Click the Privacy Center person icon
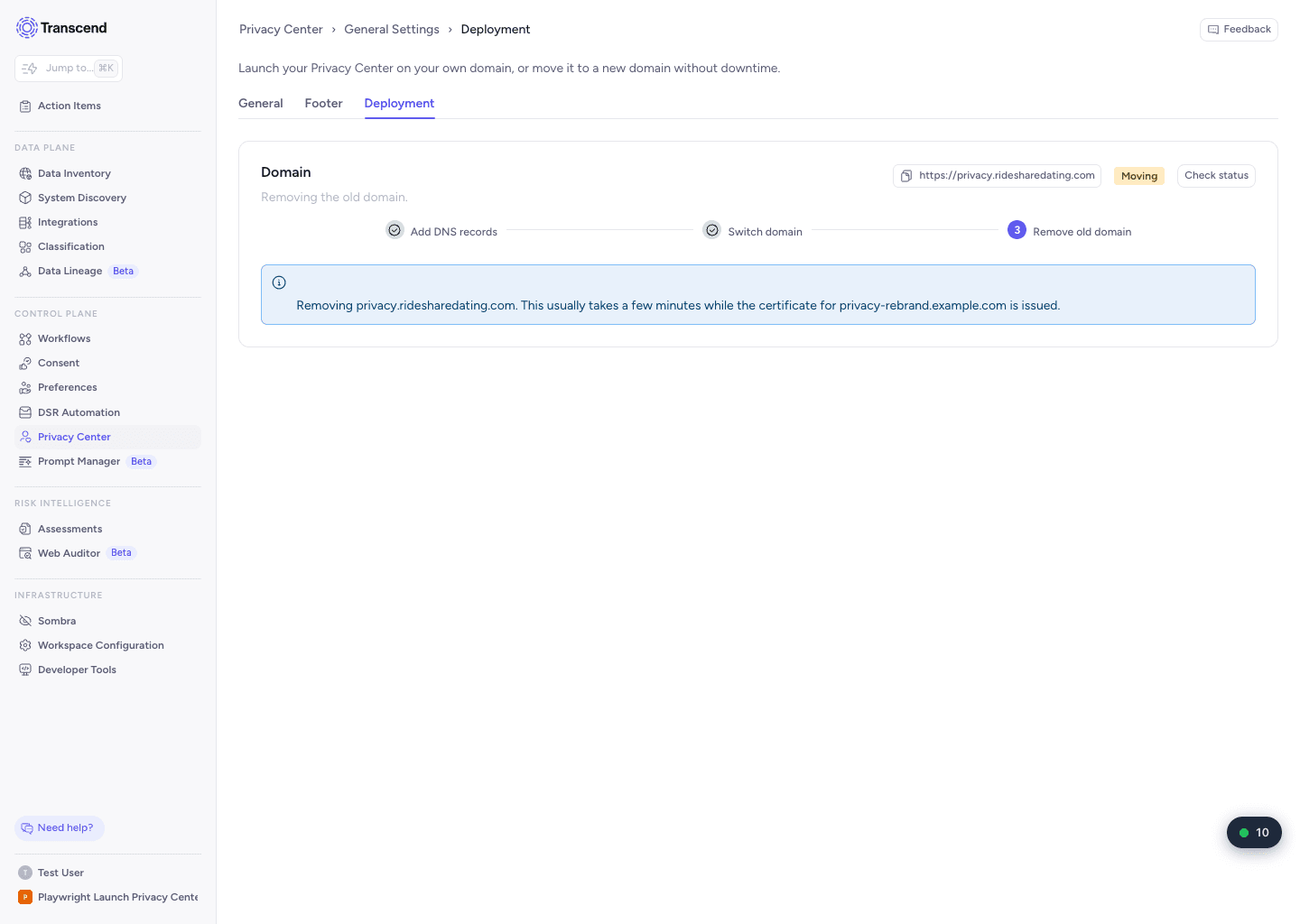The width and height of the screenshot is (1300, 924). pos(25,437)
